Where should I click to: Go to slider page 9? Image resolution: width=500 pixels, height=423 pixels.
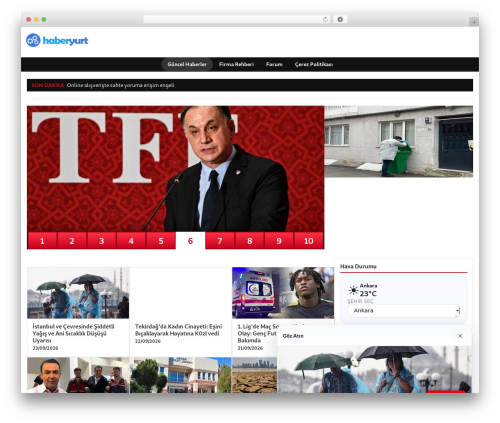[279, 241]
